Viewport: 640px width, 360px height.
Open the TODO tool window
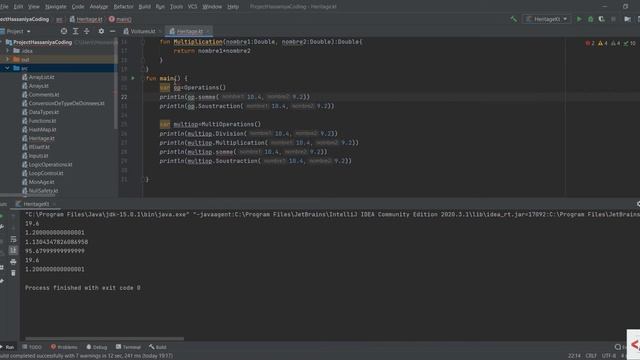pyautogui.click(x=32, y=347)
